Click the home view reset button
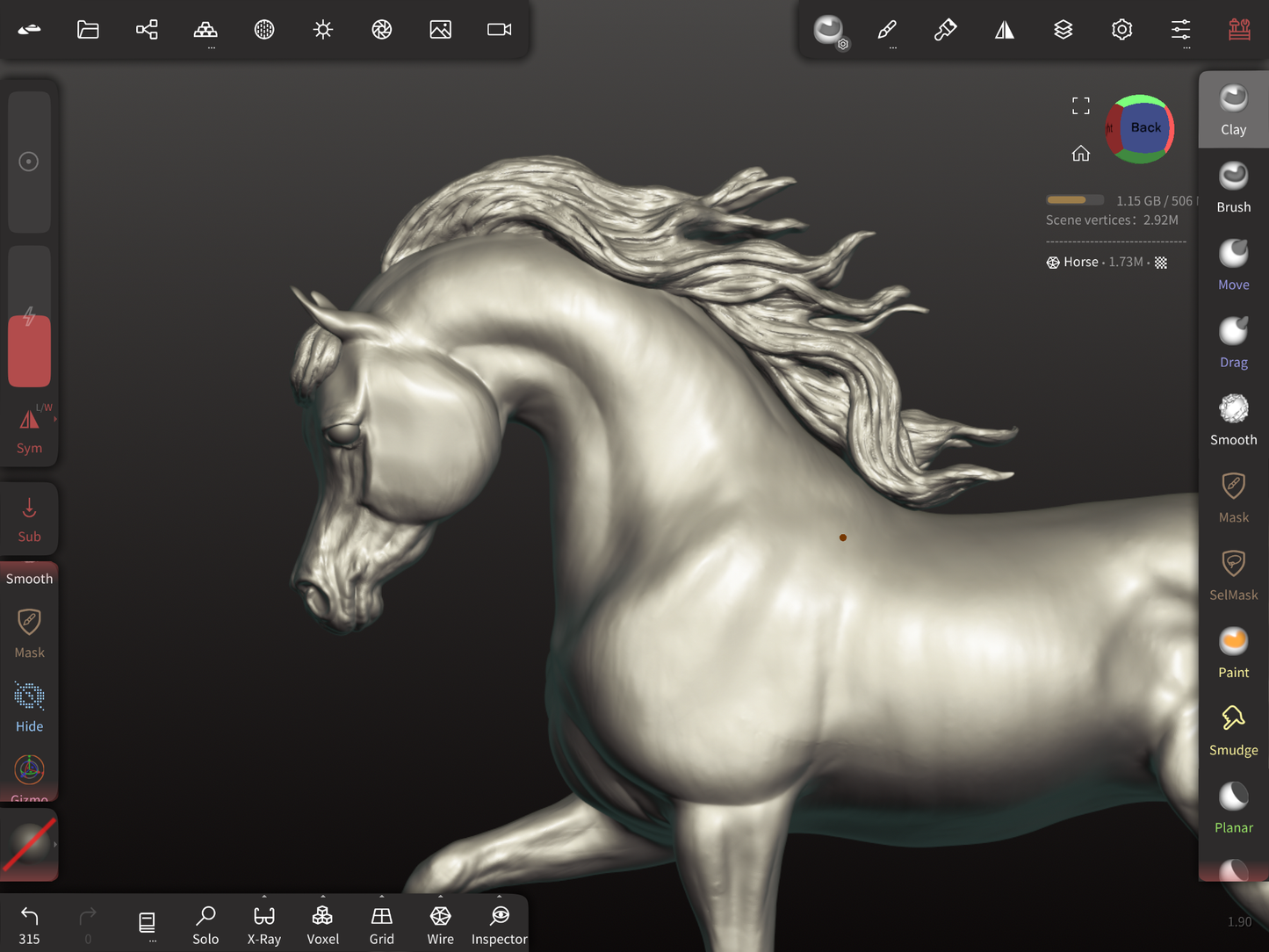1269x952 pixels. [x=1080, y=154]
